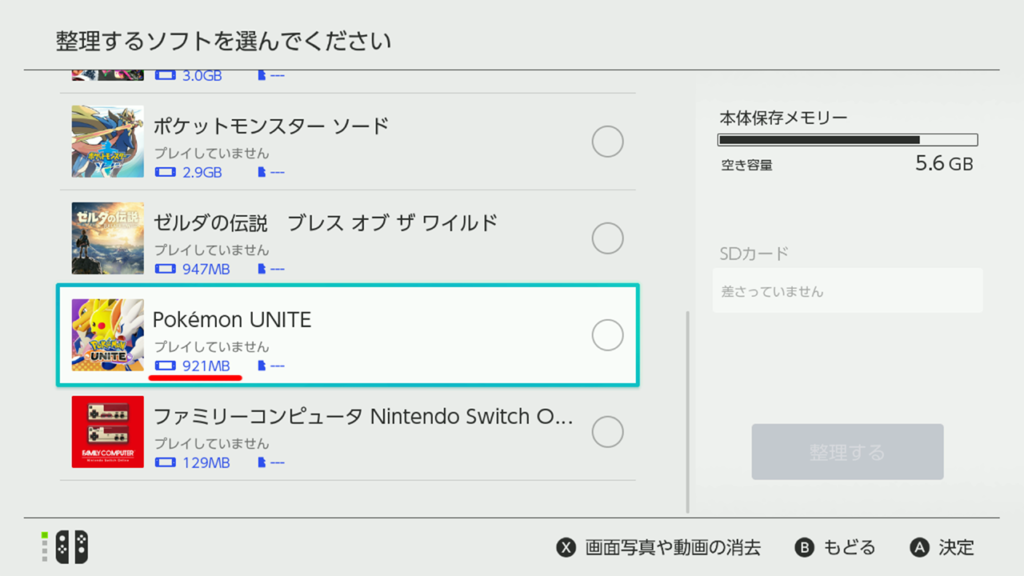Screen dimensions: 1024x576
Task: Click the 本体保存メモリー storage bar
Action: (846, 139)
